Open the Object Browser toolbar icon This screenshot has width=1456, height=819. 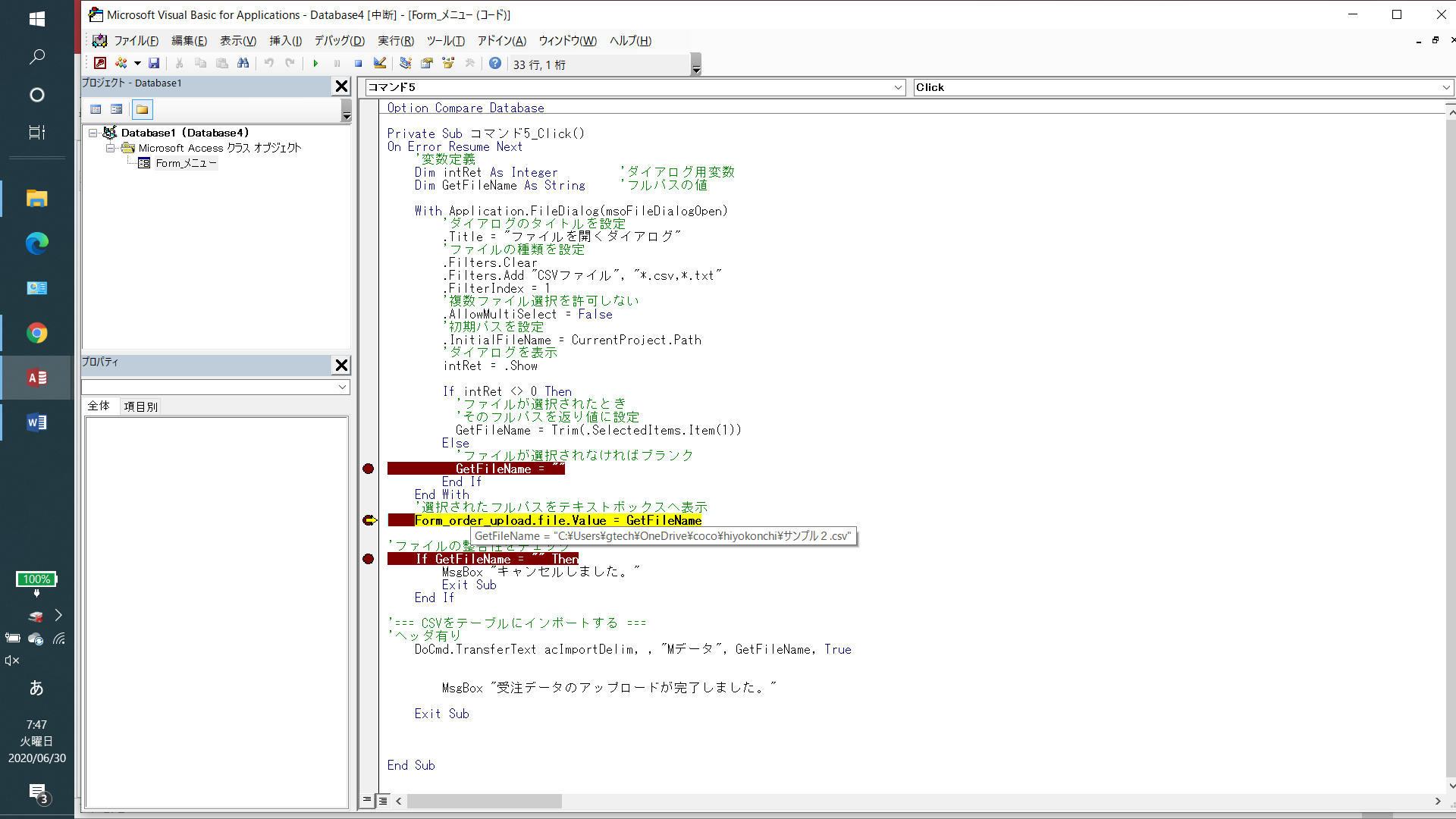[448, 64]
